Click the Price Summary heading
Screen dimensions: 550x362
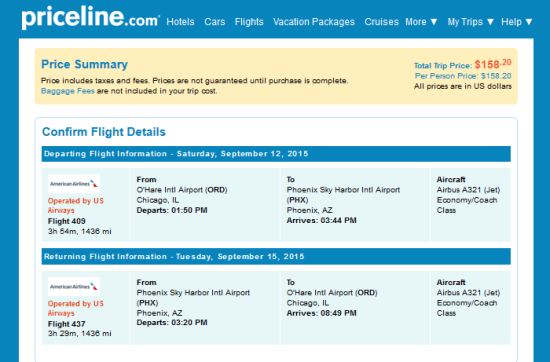[85, 65]
